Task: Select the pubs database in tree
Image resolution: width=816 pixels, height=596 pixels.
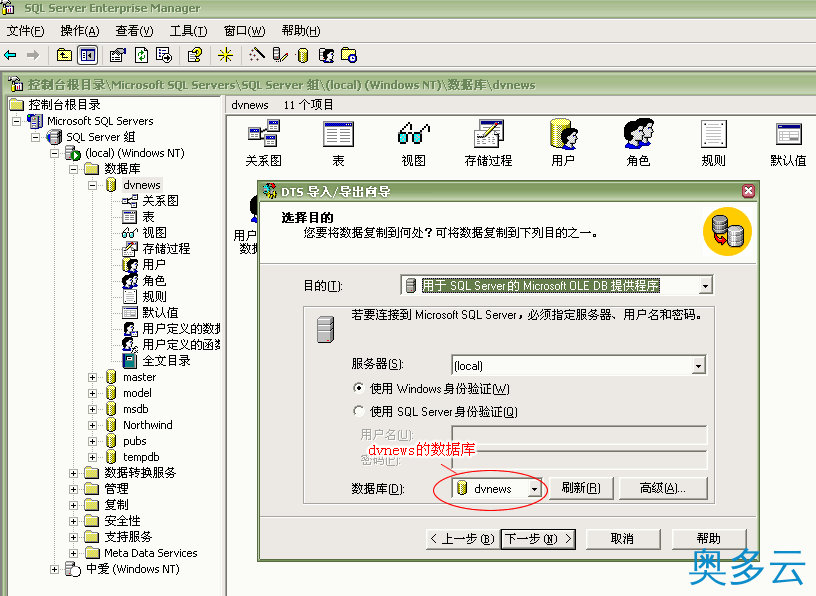Action: [134, 441]
